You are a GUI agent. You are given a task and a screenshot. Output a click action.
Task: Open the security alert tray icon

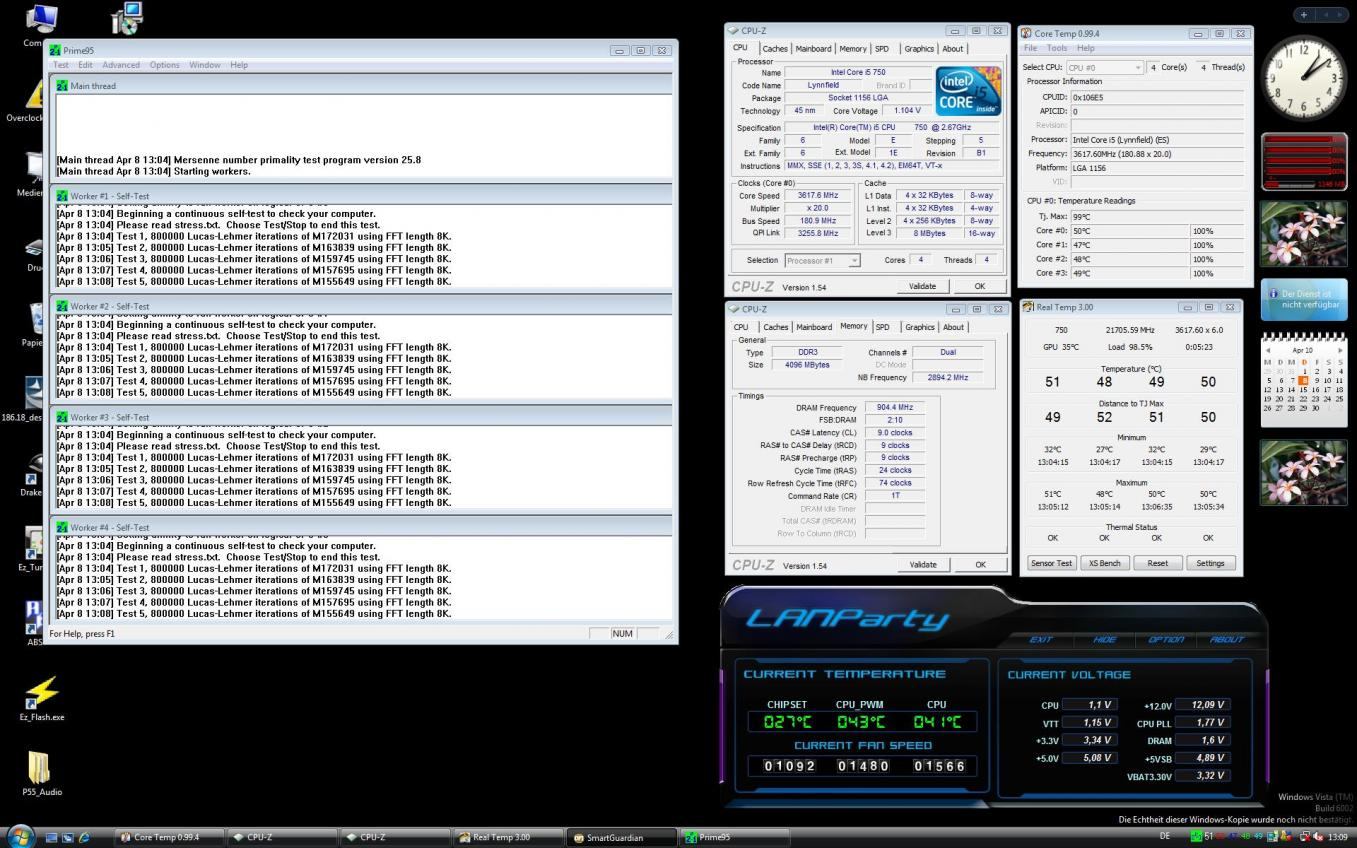coord(1287,836)
